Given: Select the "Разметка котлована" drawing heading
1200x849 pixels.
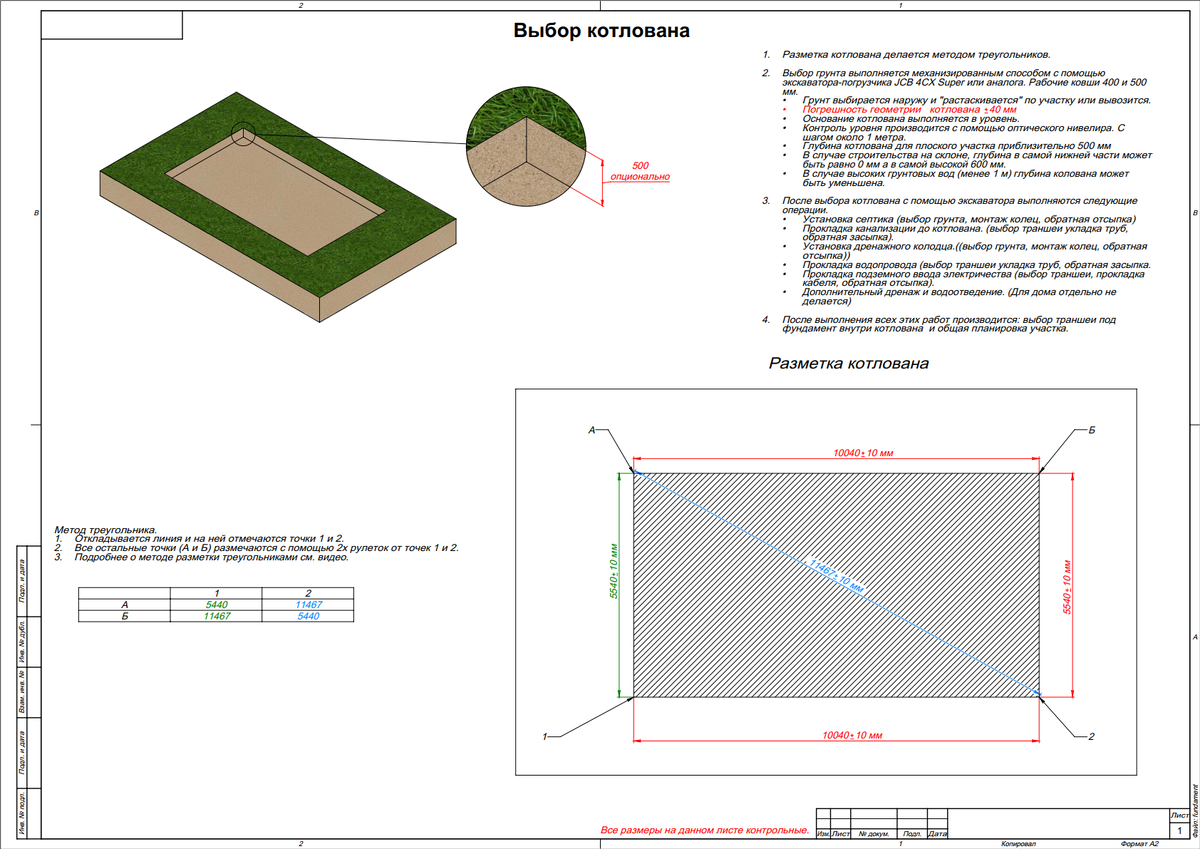Looking at the screenshot, I should [848, 364].
